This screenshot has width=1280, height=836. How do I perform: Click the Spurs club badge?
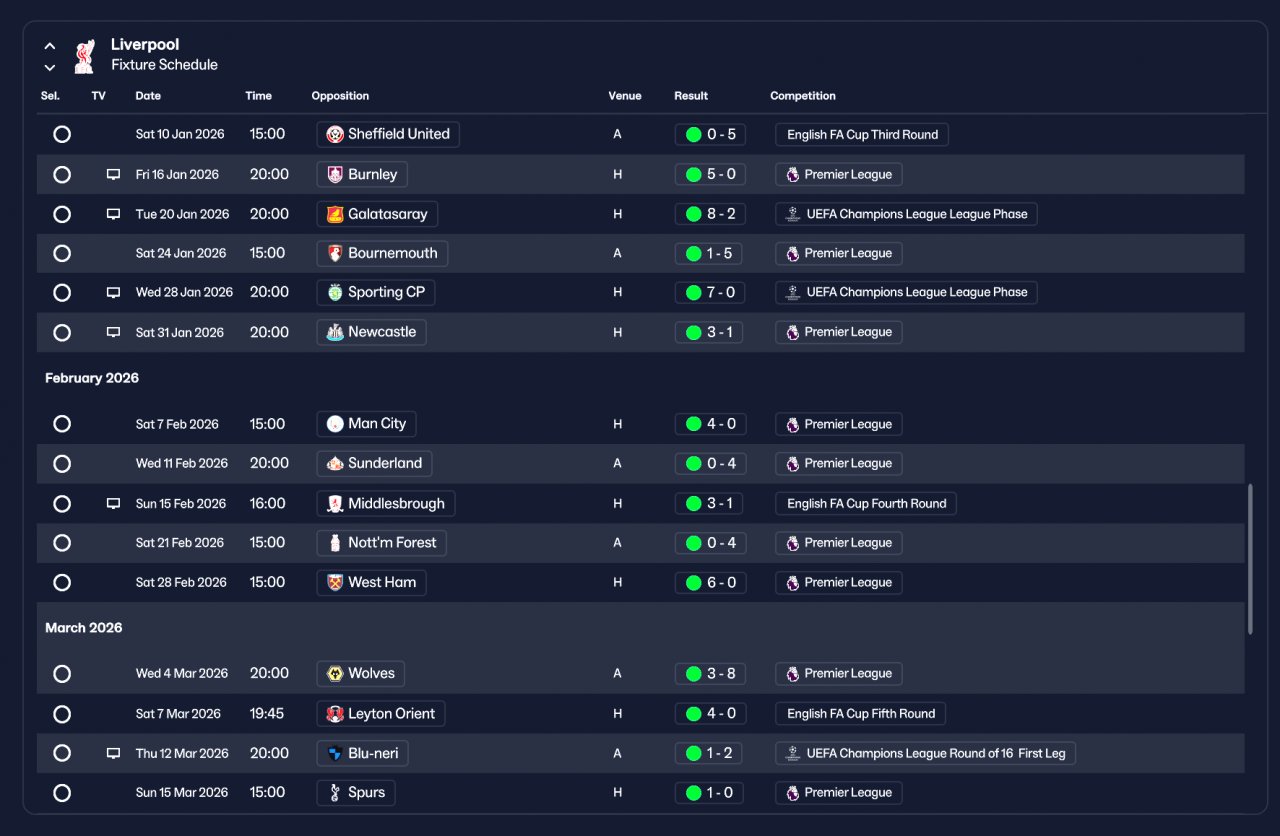click(335, 793)
